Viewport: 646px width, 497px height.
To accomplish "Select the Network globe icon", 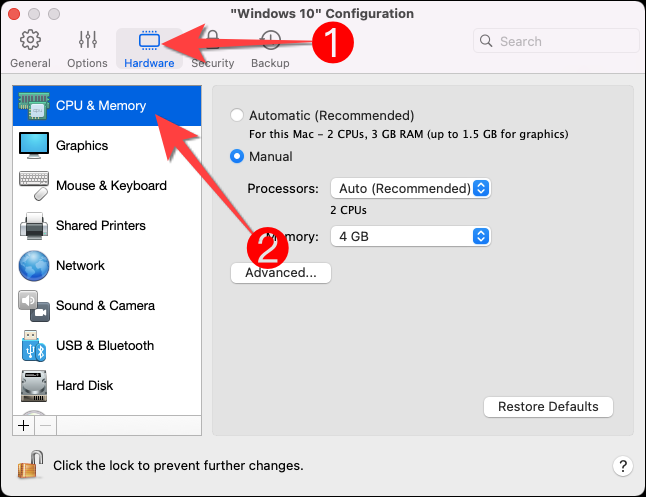I will 34,265.
